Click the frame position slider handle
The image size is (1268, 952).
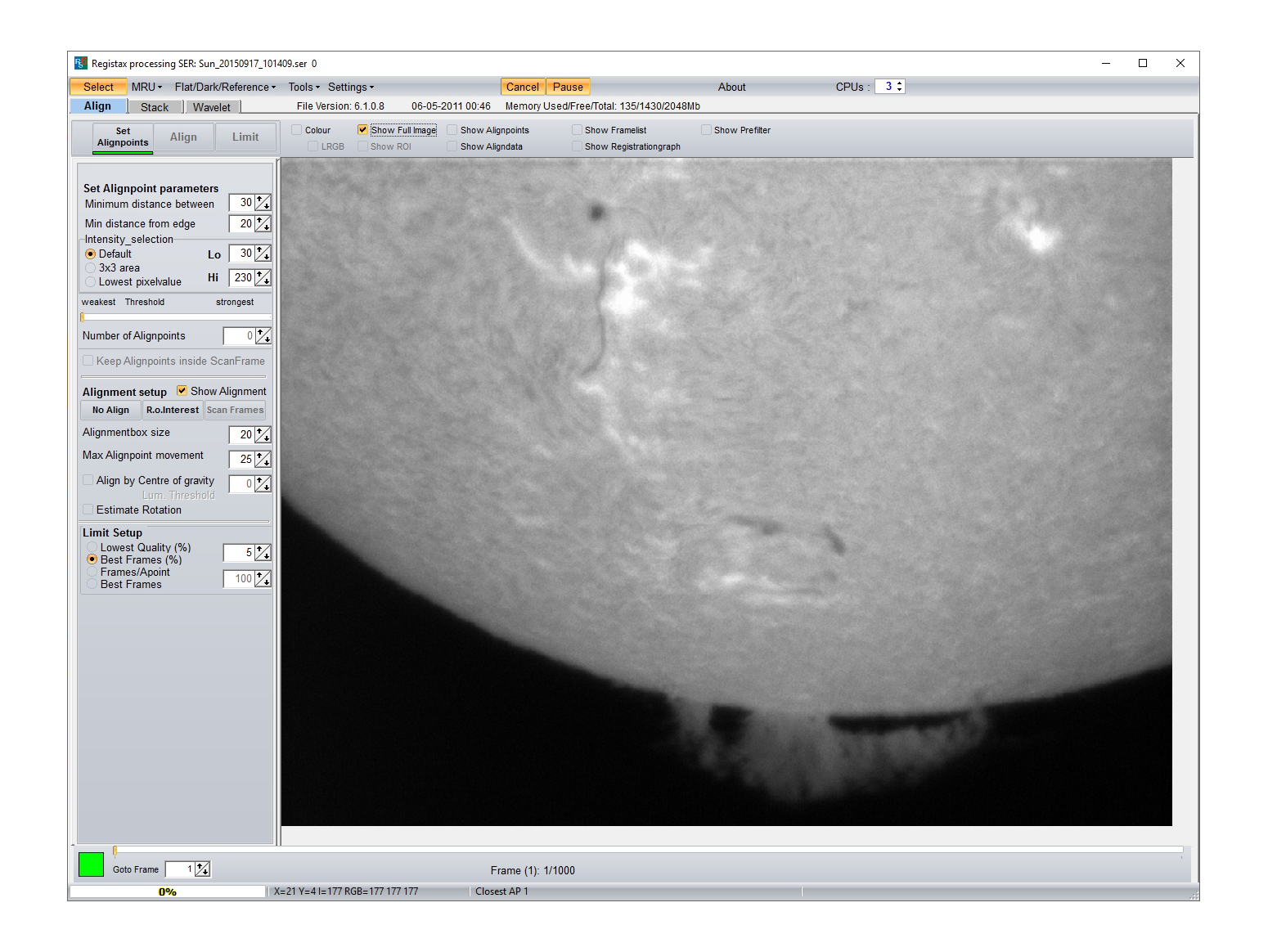[x=115, y=851]
